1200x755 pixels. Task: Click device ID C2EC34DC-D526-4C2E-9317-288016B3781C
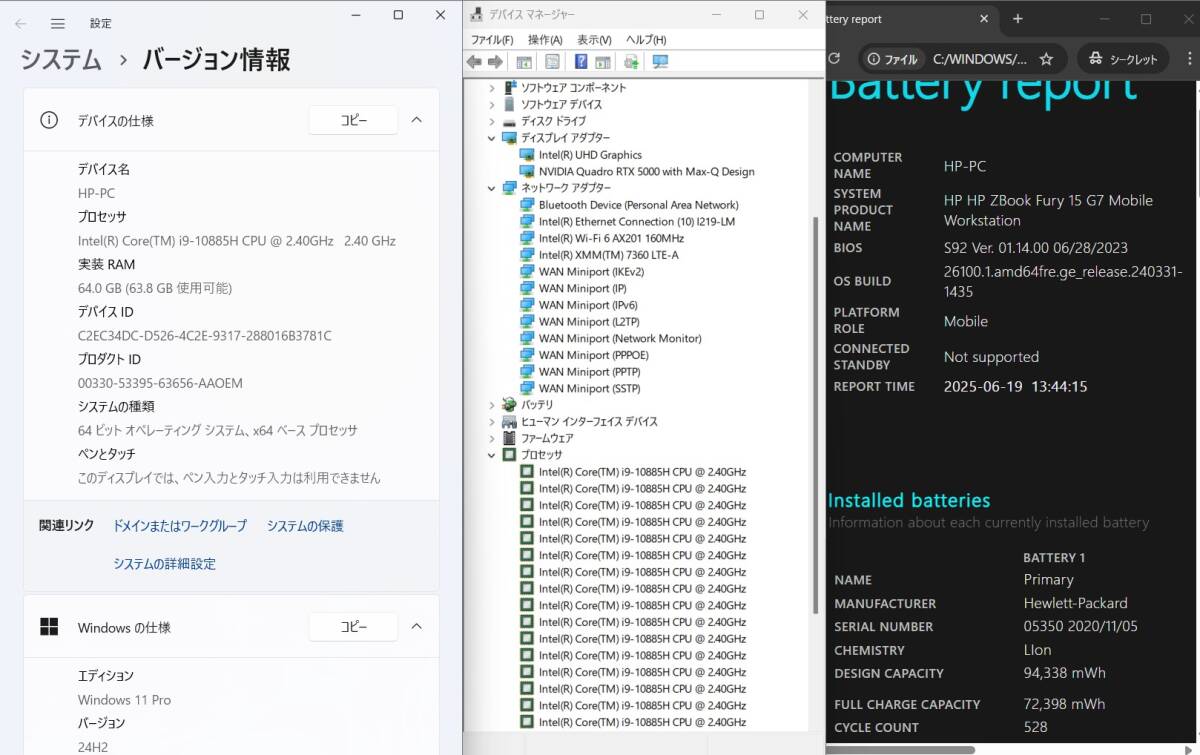point(204,336)
